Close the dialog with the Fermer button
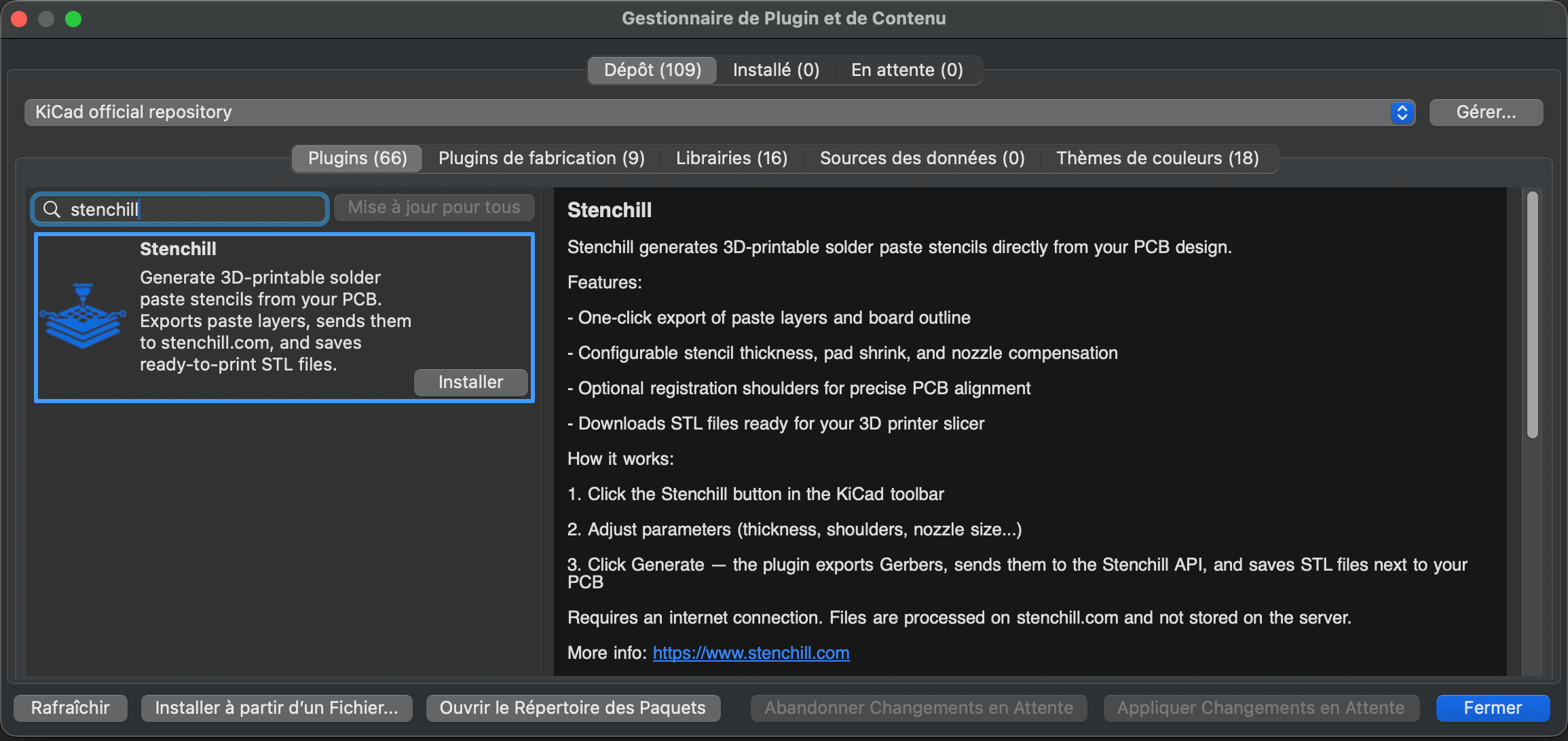The width and height of the screenshot is (1568, 741). 1493,708
